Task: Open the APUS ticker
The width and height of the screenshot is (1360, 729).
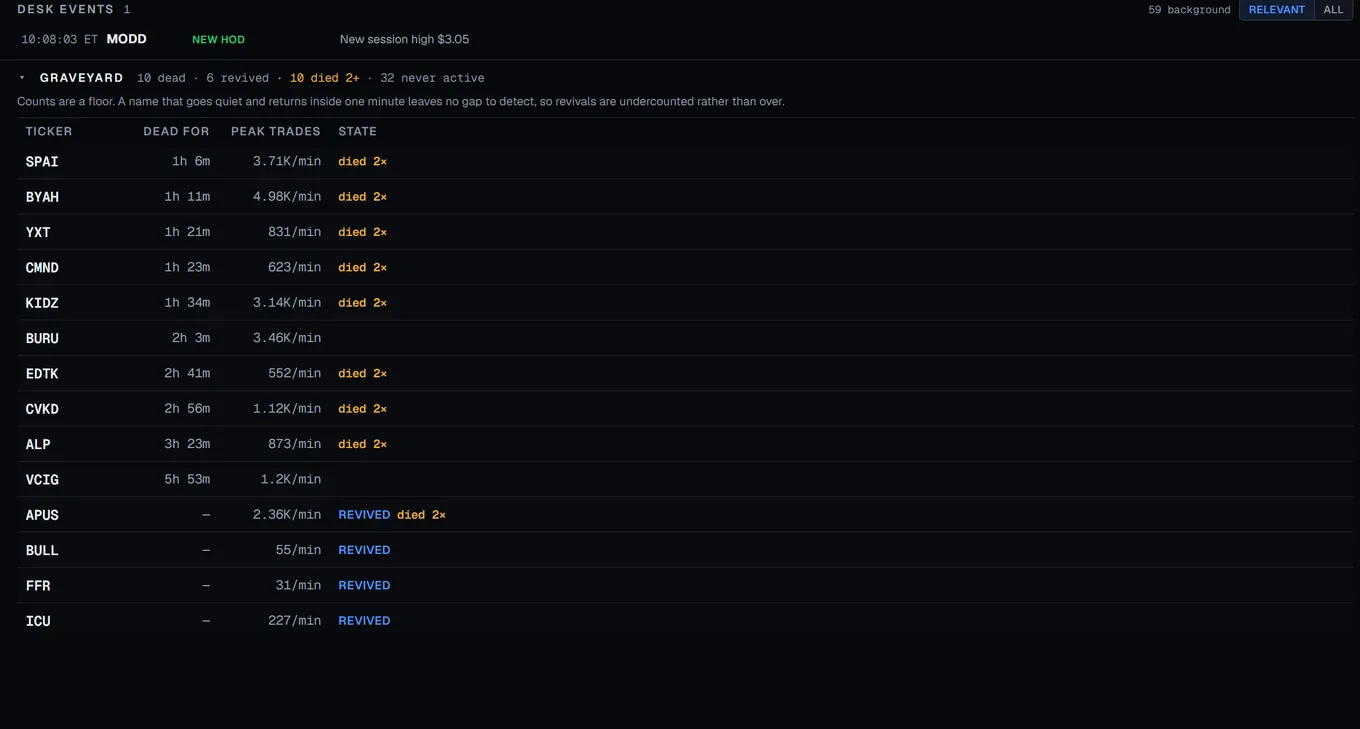Action: [x=42, y=515]
